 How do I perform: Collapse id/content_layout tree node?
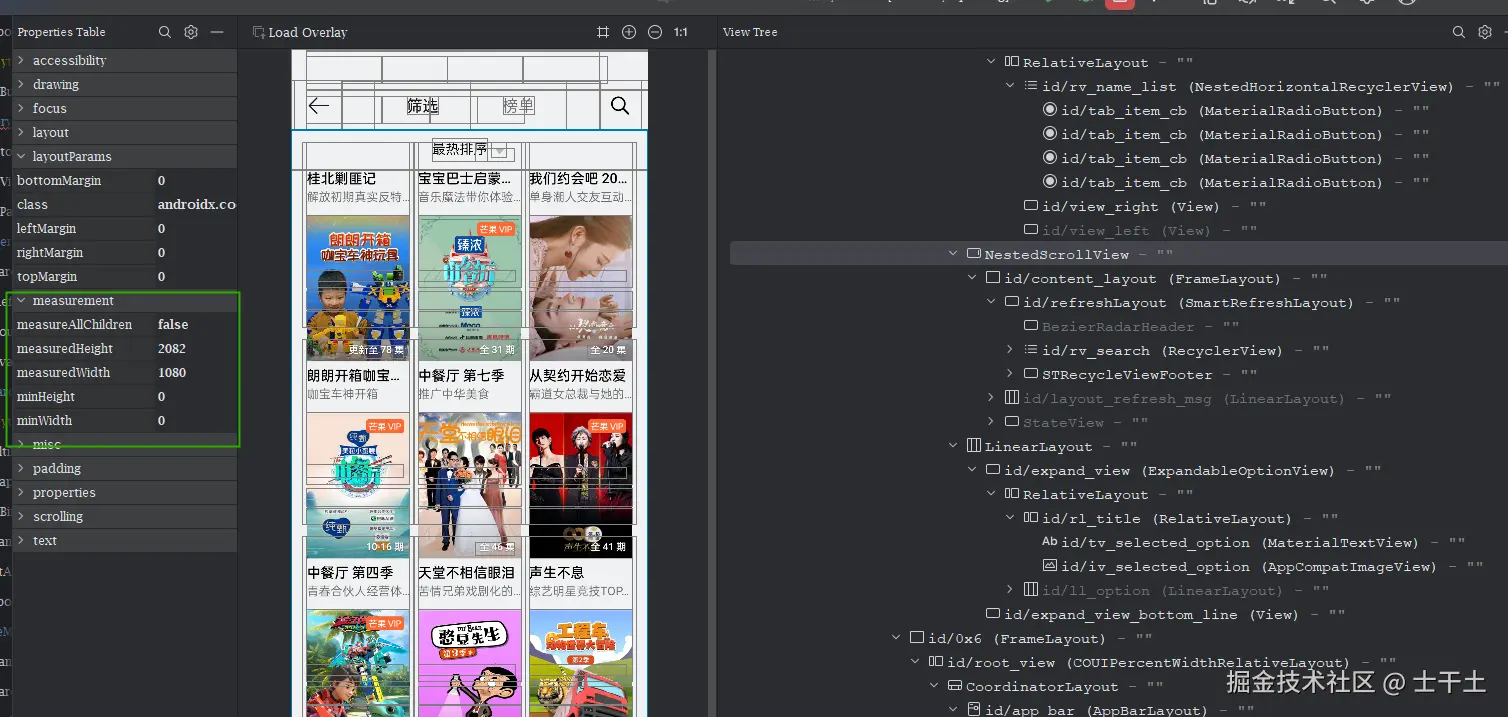[x=972, y=279]
